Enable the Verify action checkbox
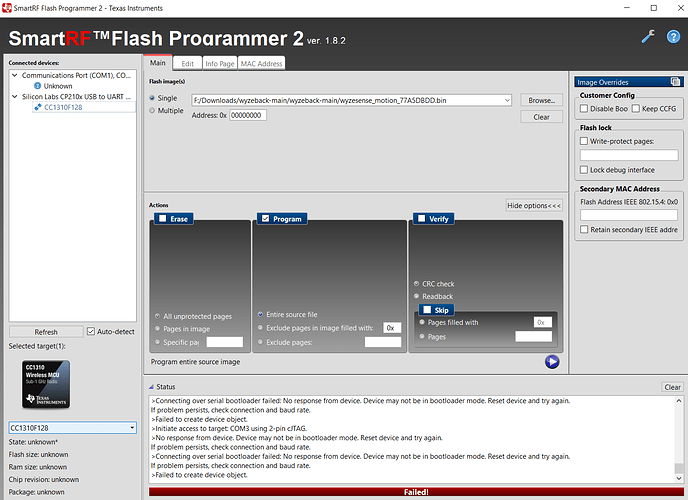 (x=422, y=218)
